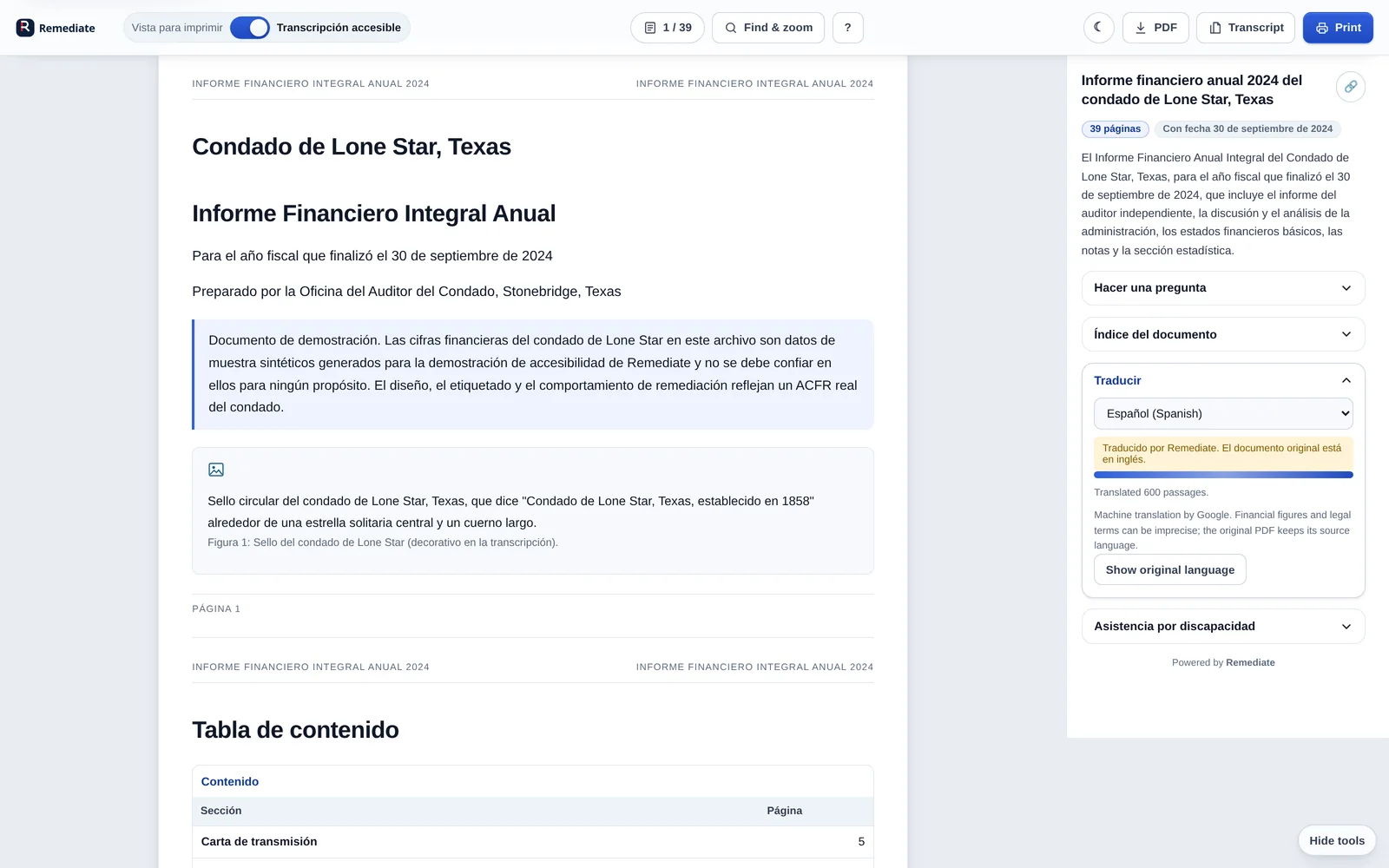Click the 39 páginas badge
The image size is (1389, 868).
coord(1116,129)
